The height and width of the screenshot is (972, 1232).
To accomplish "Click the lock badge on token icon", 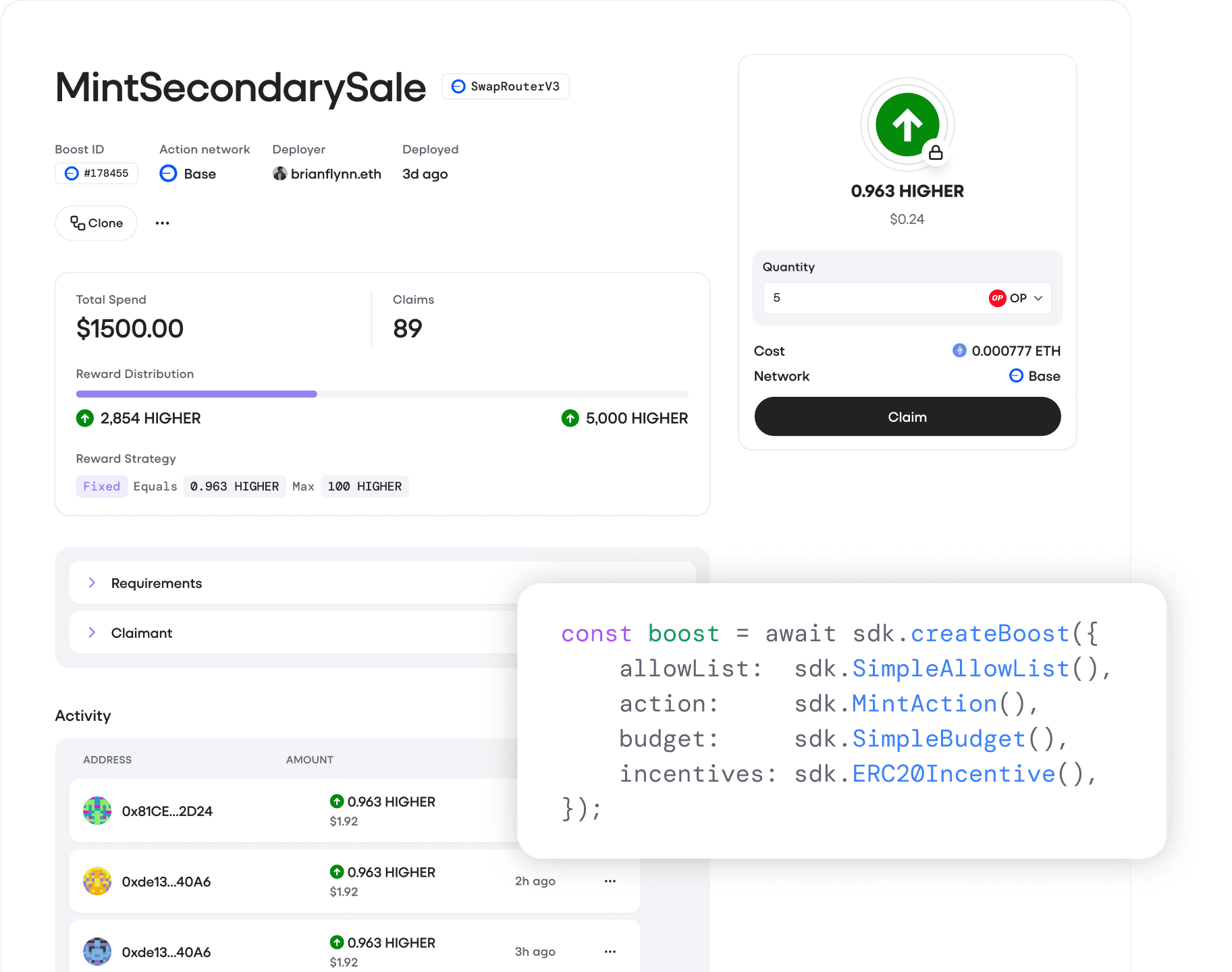I will click(936, 153).
